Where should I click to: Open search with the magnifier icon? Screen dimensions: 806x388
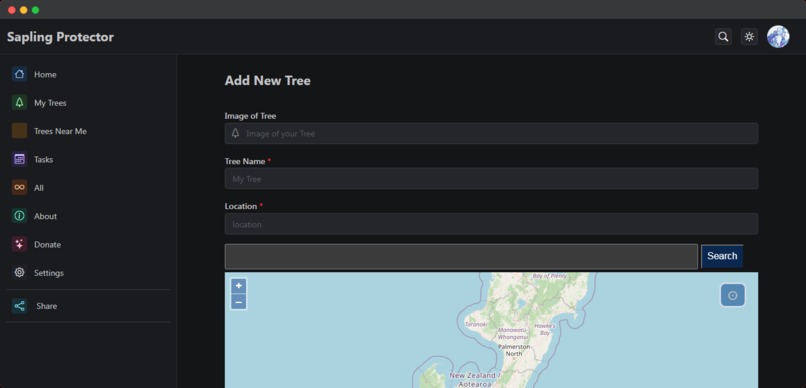point(723,36)
